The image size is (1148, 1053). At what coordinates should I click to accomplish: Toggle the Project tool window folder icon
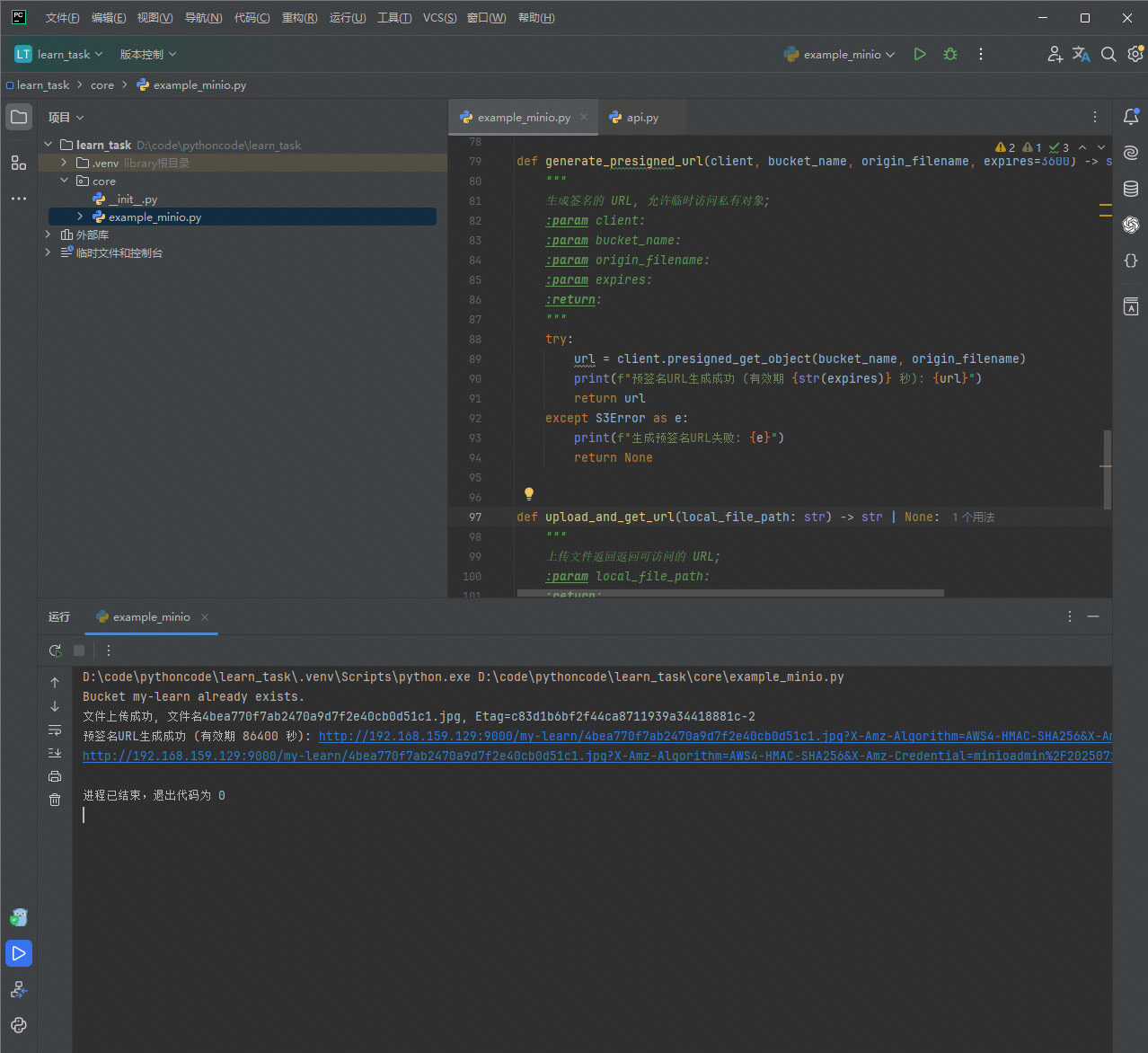pos(19,117)
